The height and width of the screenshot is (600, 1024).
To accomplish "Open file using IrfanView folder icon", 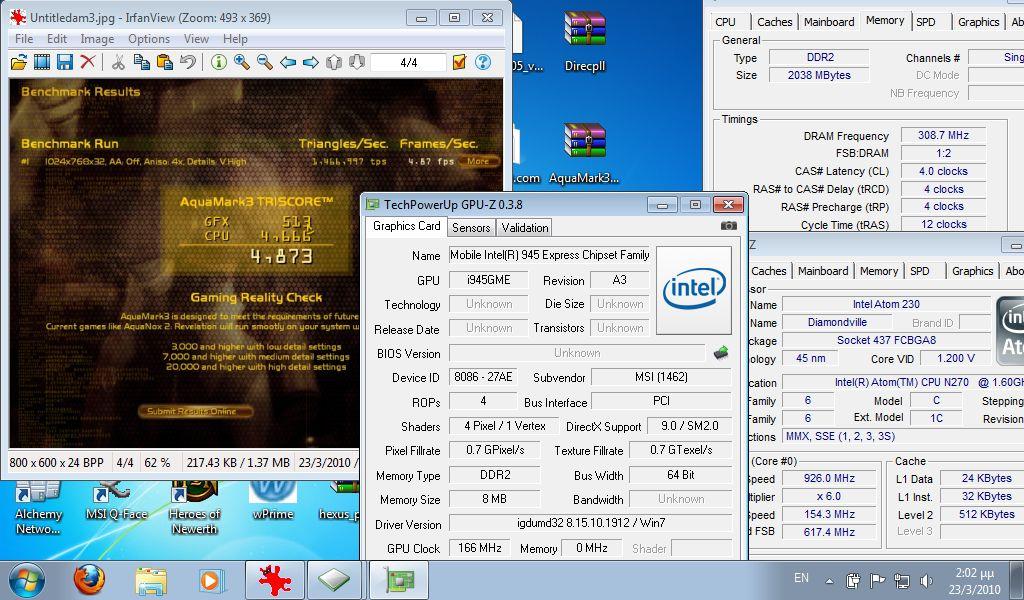I will click(19, 62).
